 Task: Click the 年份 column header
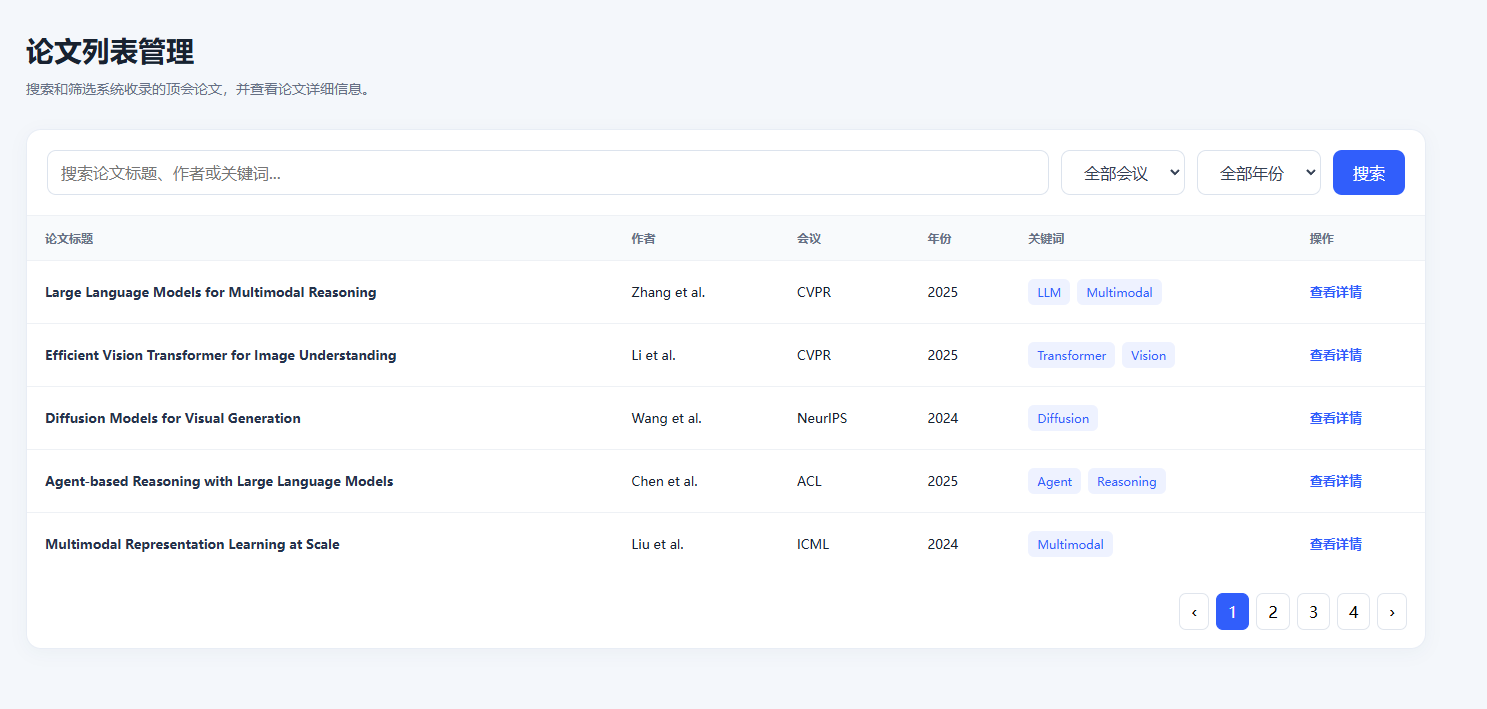[939, 238]
